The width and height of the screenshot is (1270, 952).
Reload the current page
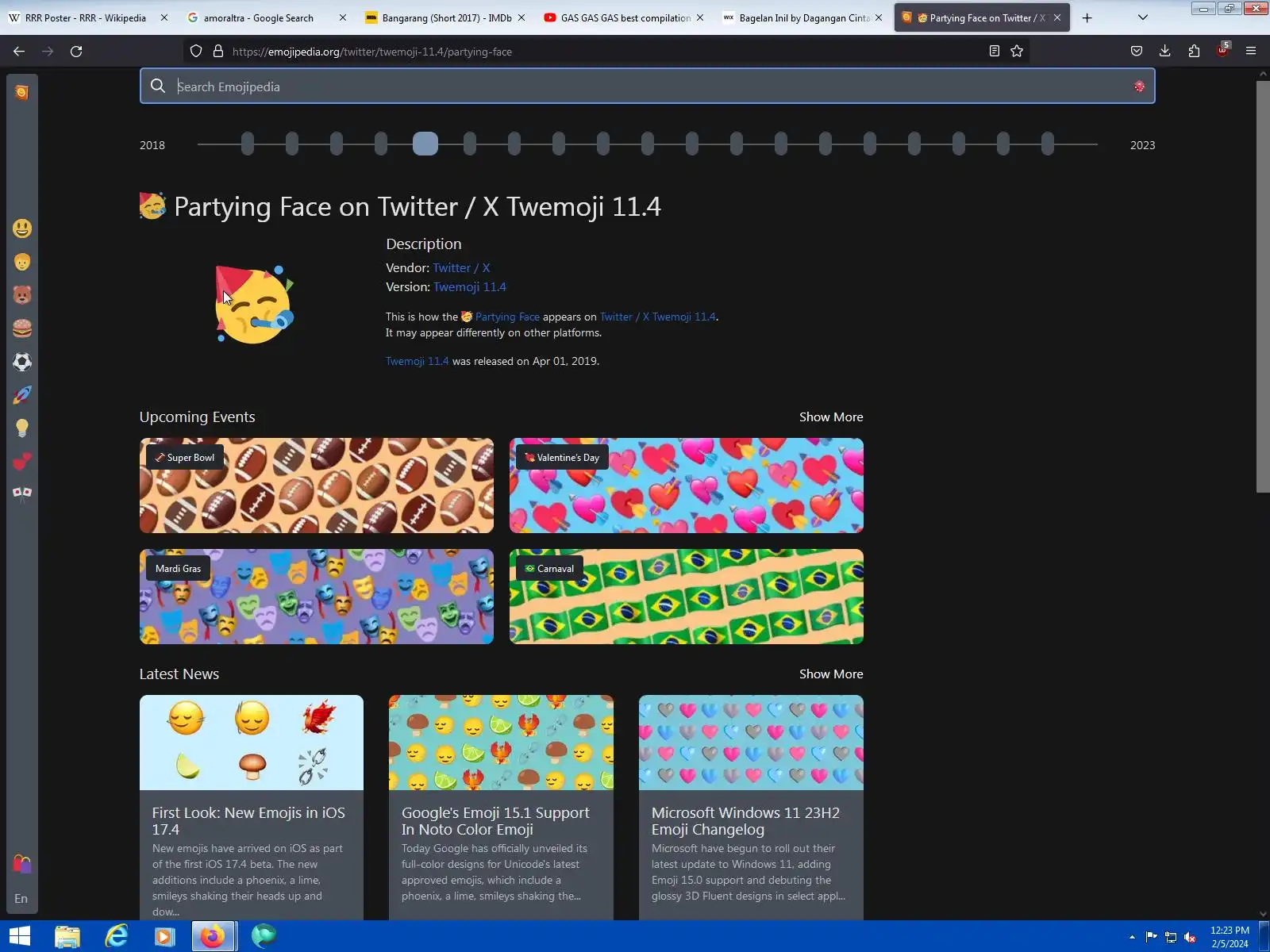coord(76,52)
